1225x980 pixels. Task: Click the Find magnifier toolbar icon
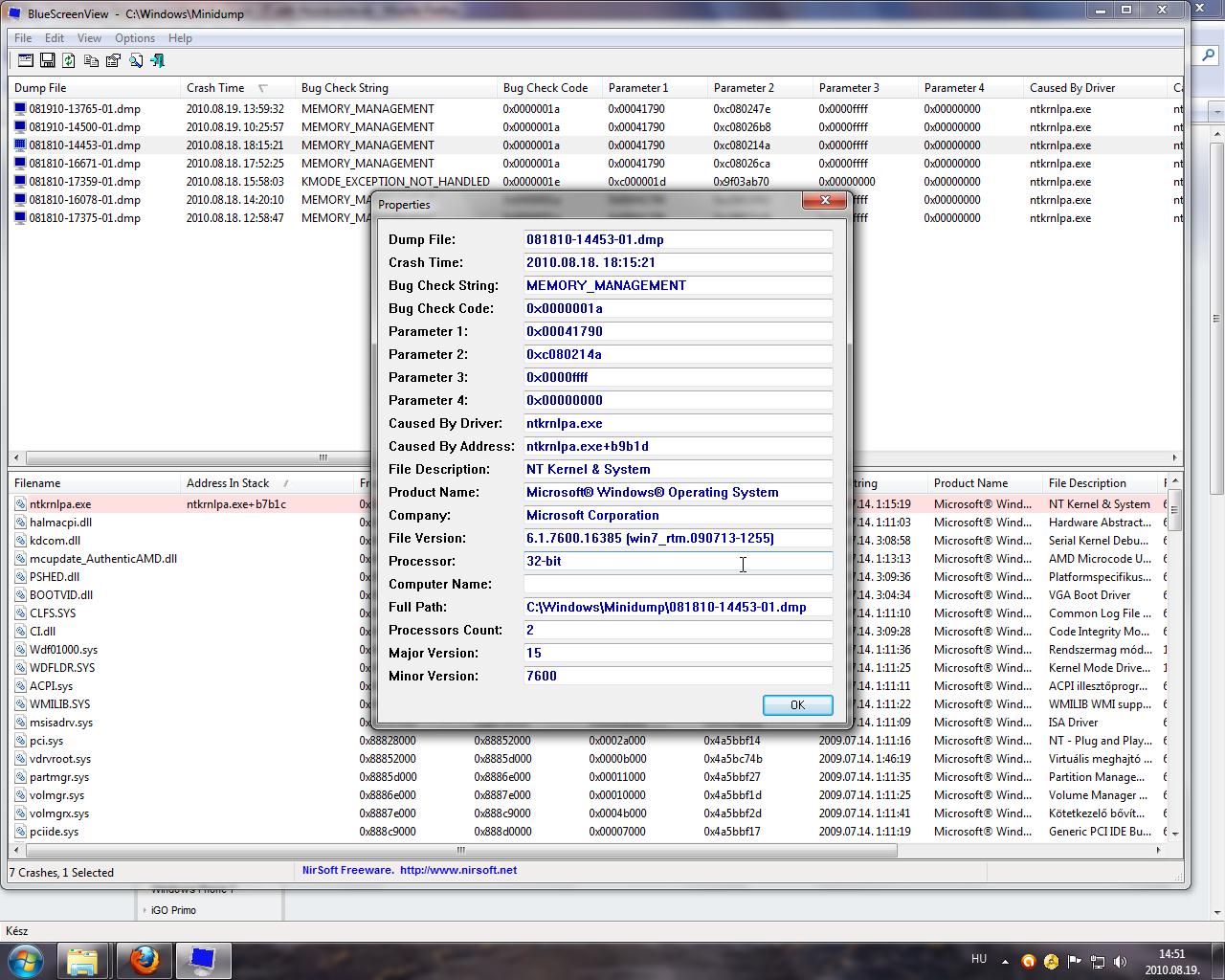[x=136, y=60]
